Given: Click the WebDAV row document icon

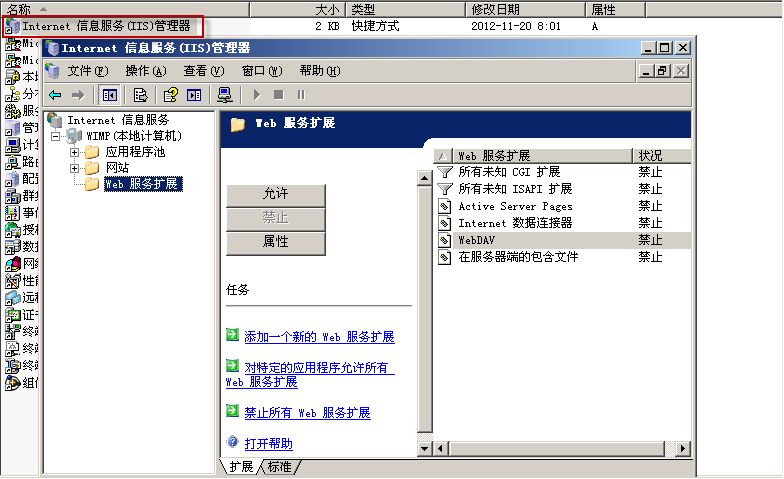Looking at the screenshot, I should click(x=444, y=240).
